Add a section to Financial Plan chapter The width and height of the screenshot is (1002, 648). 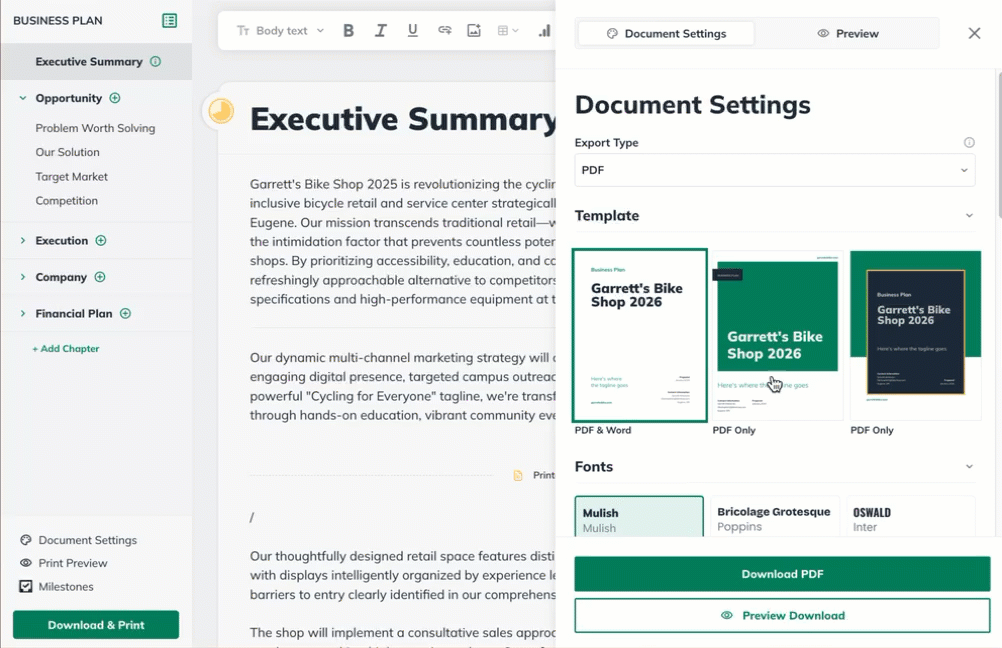(x=125, y=313)
